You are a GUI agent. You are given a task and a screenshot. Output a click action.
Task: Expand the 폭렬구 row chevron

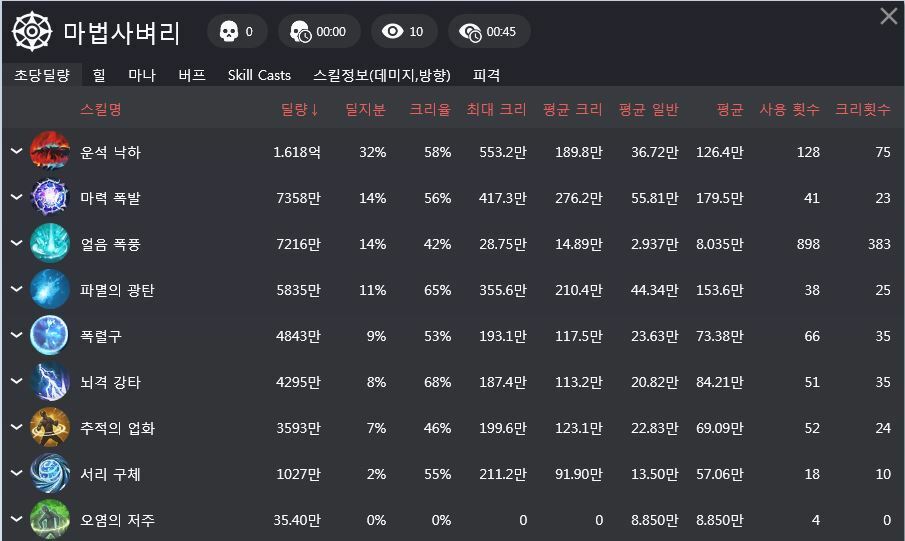(16, 335)
